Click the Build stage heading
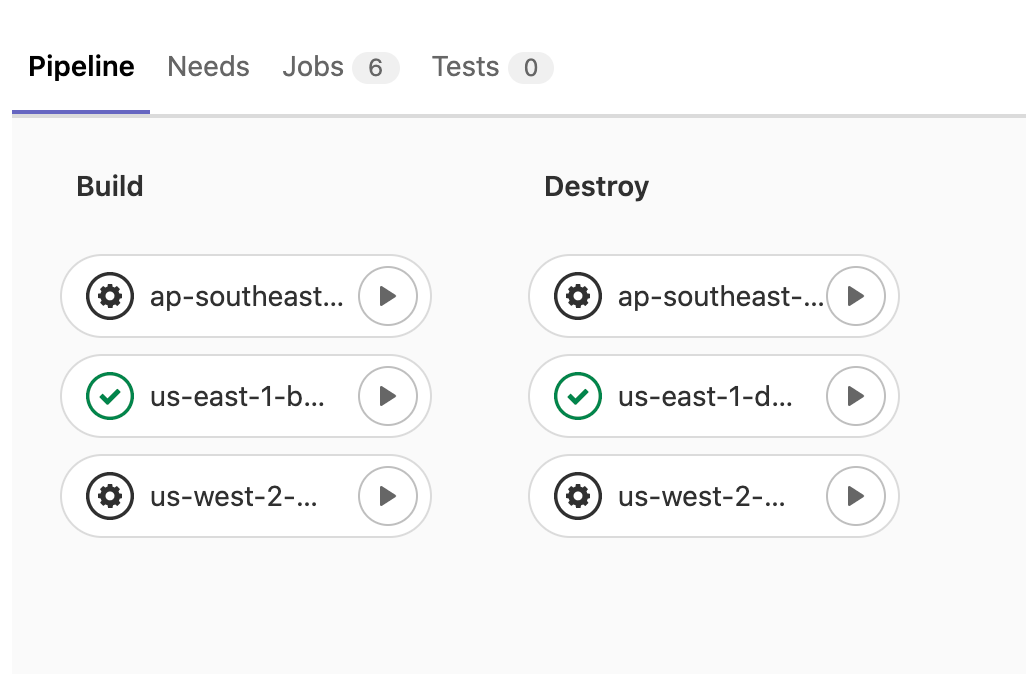Viewport: 1026px width, 674px height. 110,186
